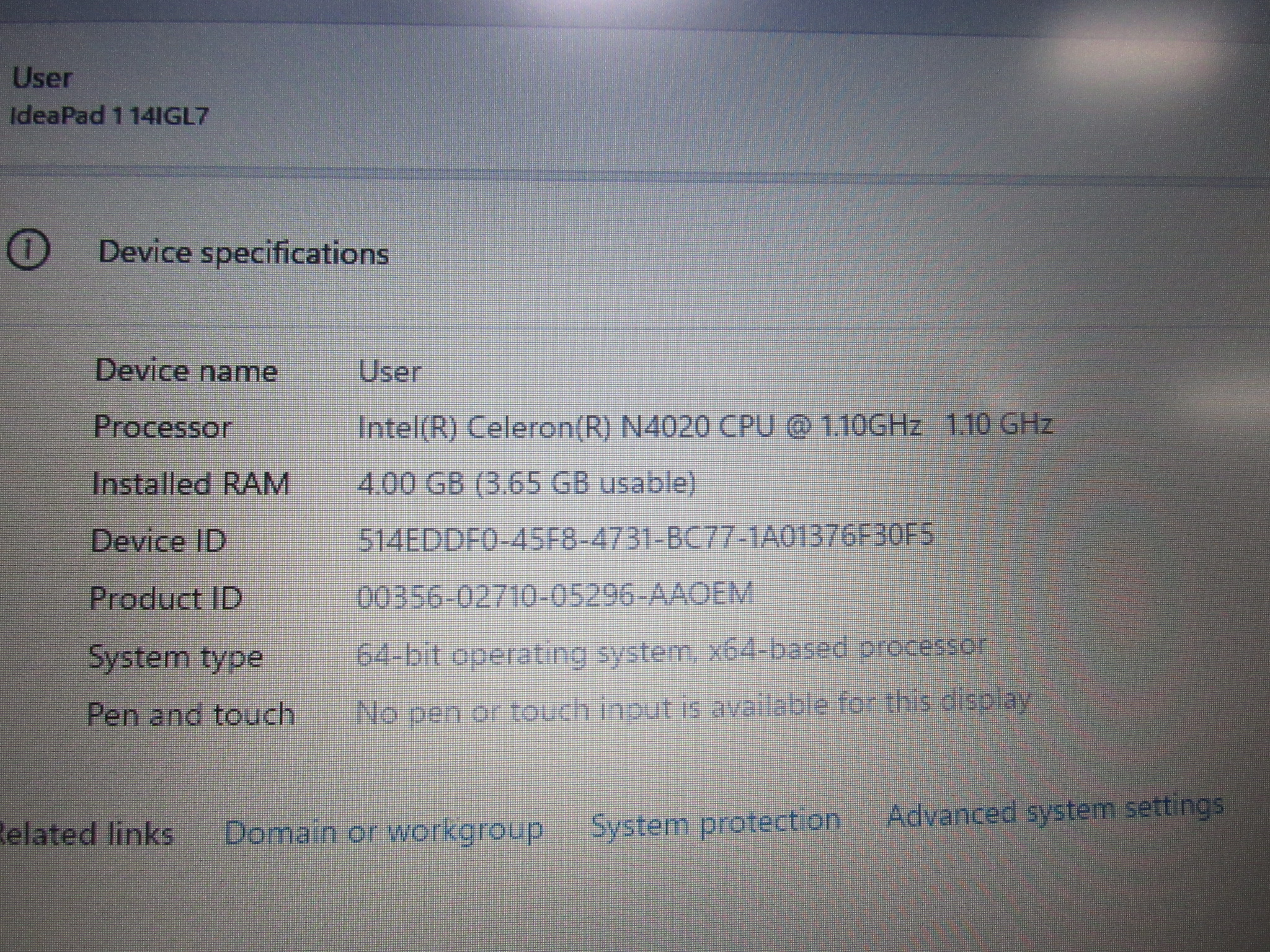This screenshot has height=952, width=1270.
Task: Click the System type value text
Action: (x=670, y=651)
